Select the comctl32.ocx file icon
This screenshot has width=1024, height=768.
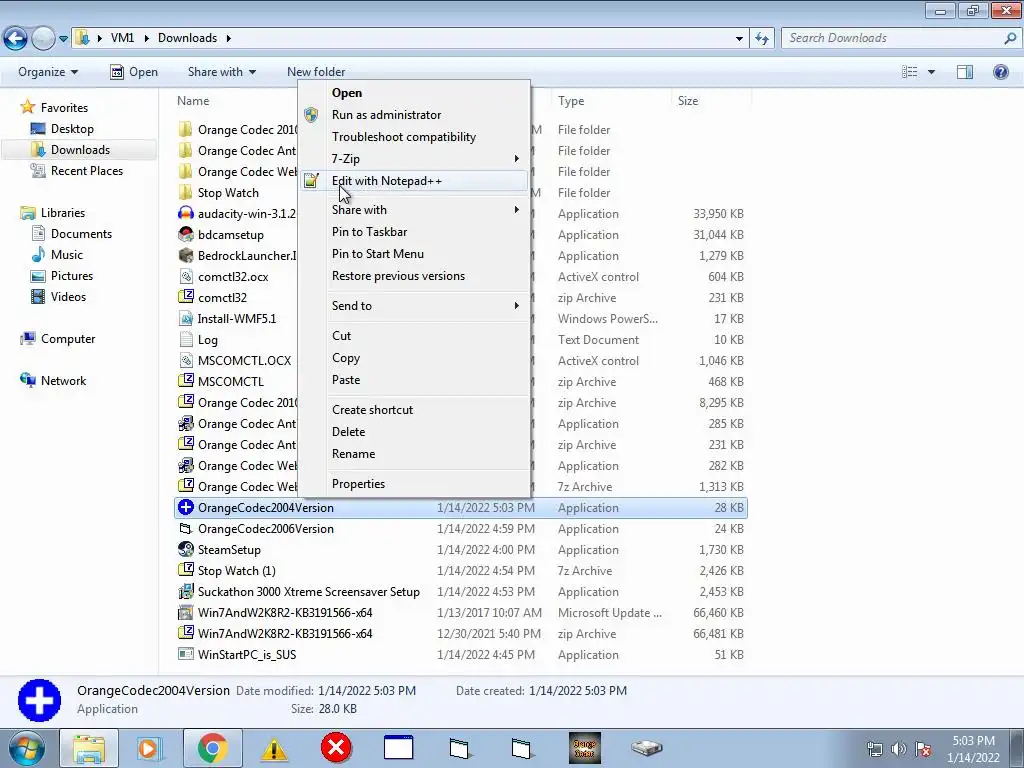coord(185,277)
